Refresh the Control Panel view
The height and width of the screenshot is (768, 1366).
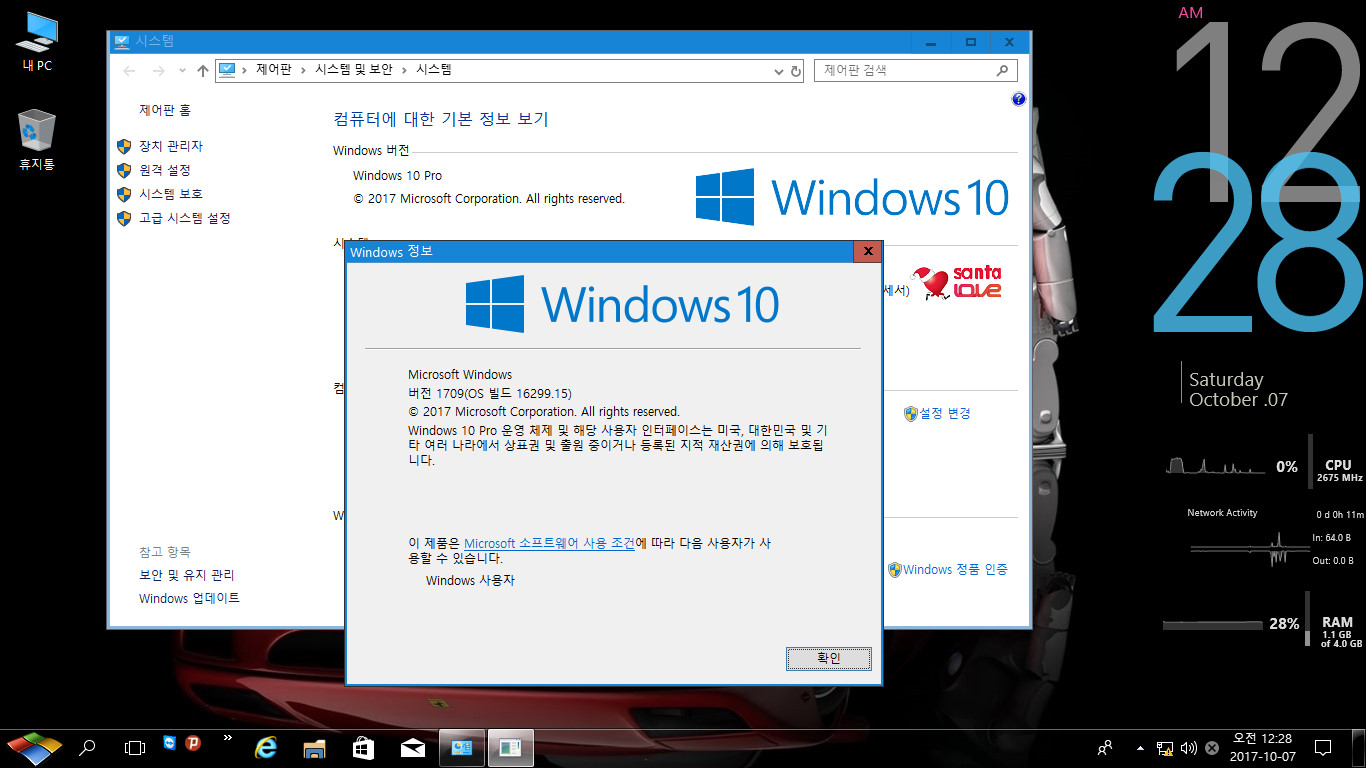point(796,71)
